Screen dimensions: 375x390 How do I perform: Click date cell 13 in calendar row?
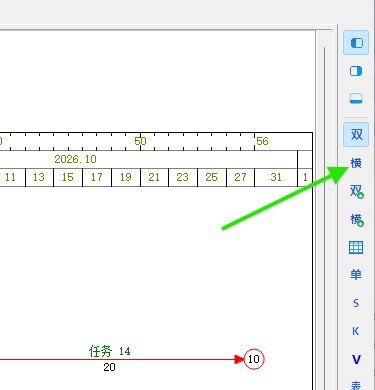click(39, 177)
